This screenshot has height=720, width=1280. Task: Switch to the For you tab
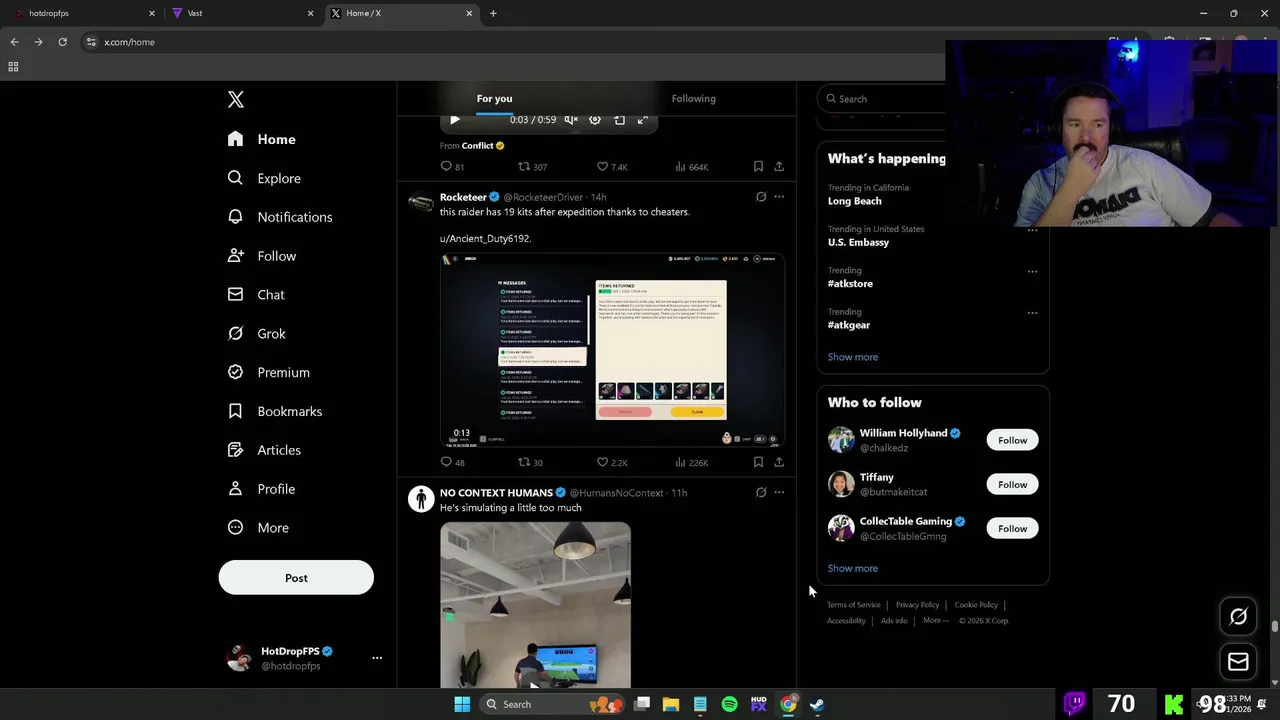pos(494,99)
